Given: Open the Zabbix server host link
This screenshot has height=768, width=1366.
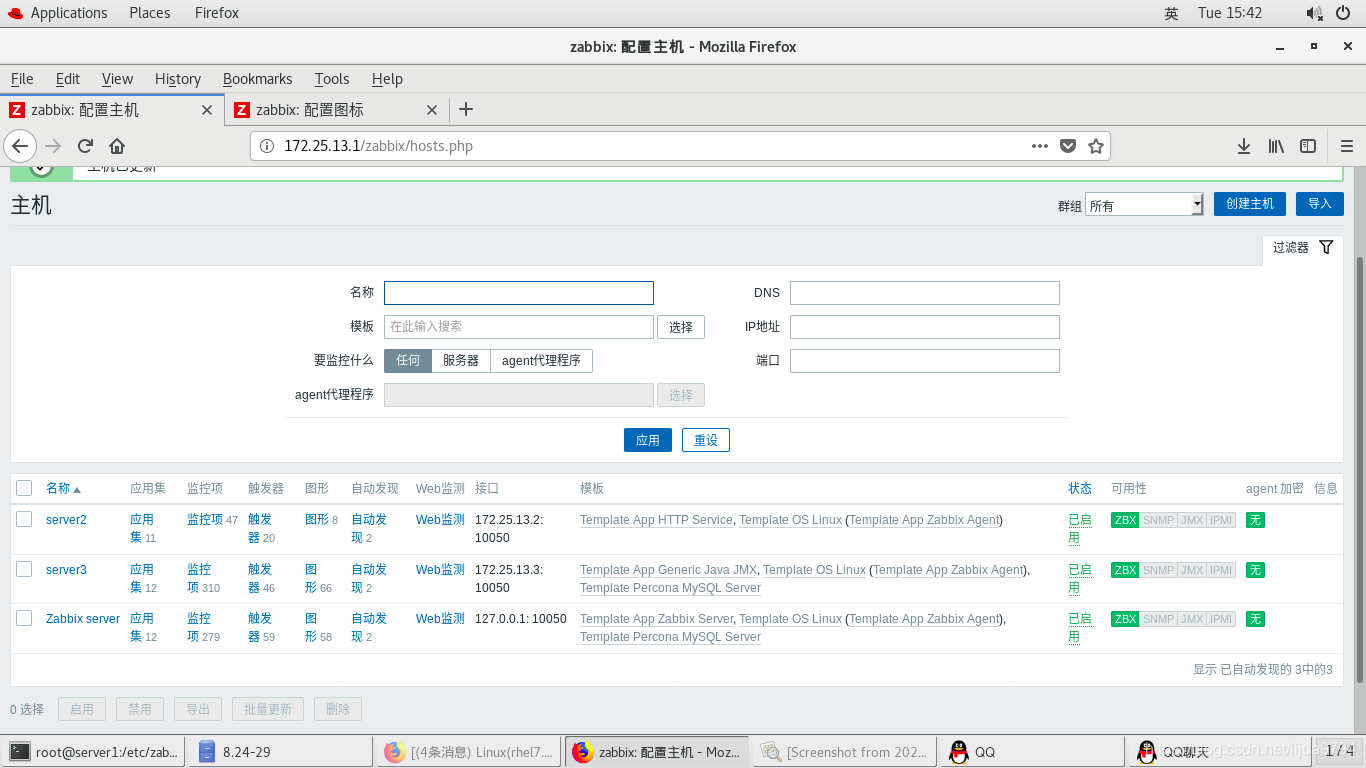Looking at the screenshot, I should (x=83, y=619).
